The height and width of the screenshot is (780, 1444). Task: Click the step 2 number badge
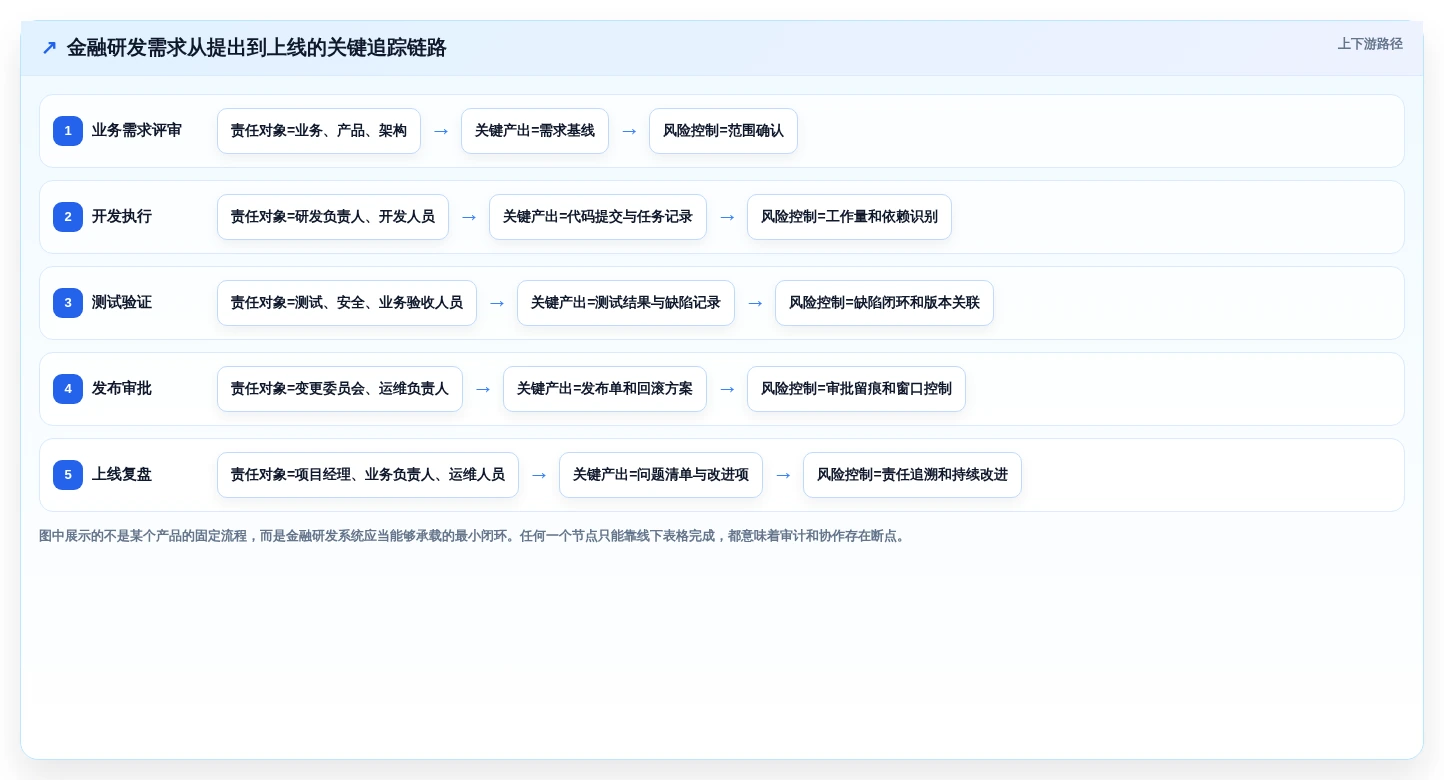[x=68, y=217]
